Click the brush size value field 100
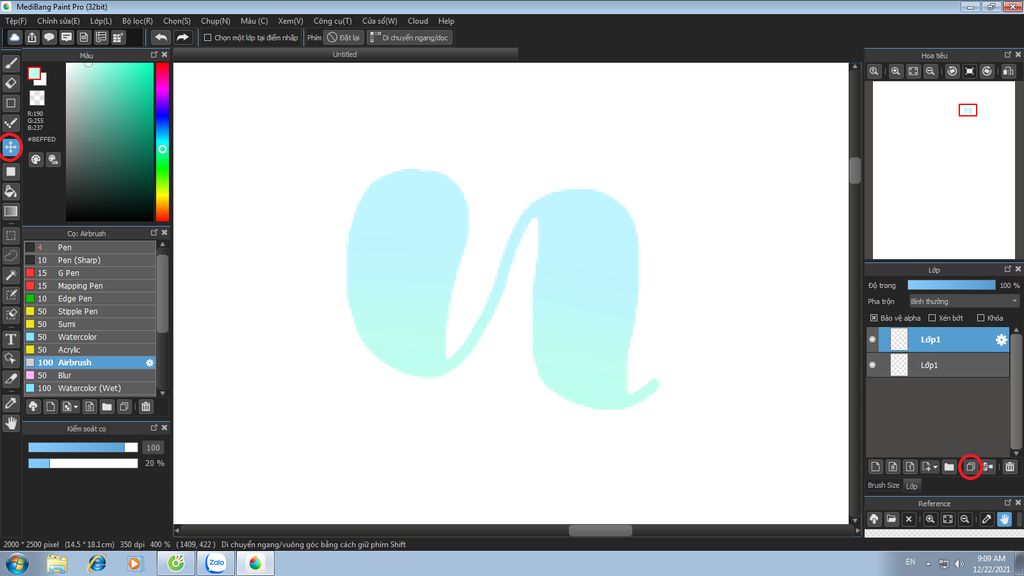 pyautogui.click(x=153, y=447)
